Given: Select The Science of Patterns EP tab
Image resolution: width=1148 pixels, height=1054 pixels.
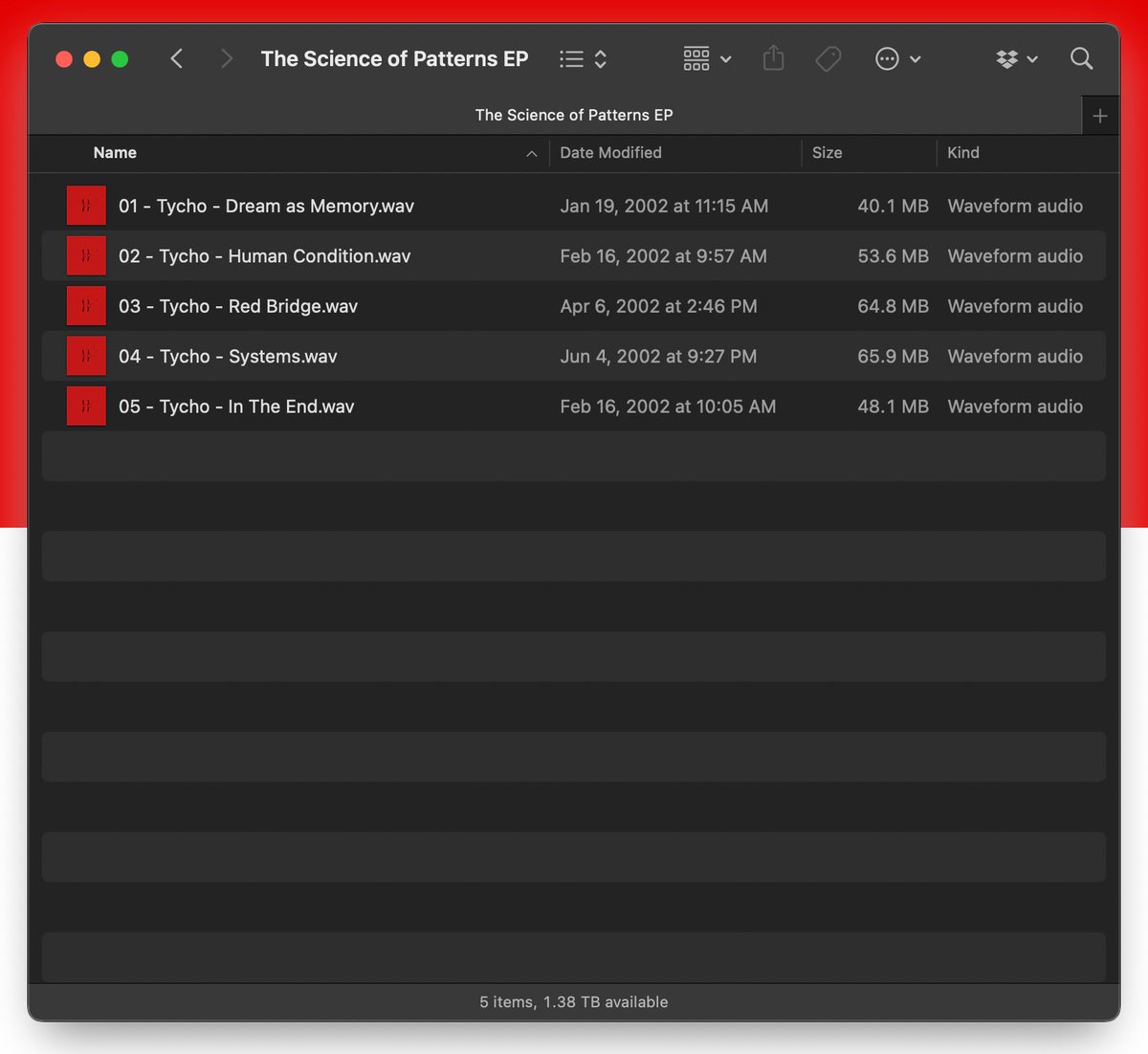Looking at the screenshot, I should pyautogui.click(x=574, y=115).
